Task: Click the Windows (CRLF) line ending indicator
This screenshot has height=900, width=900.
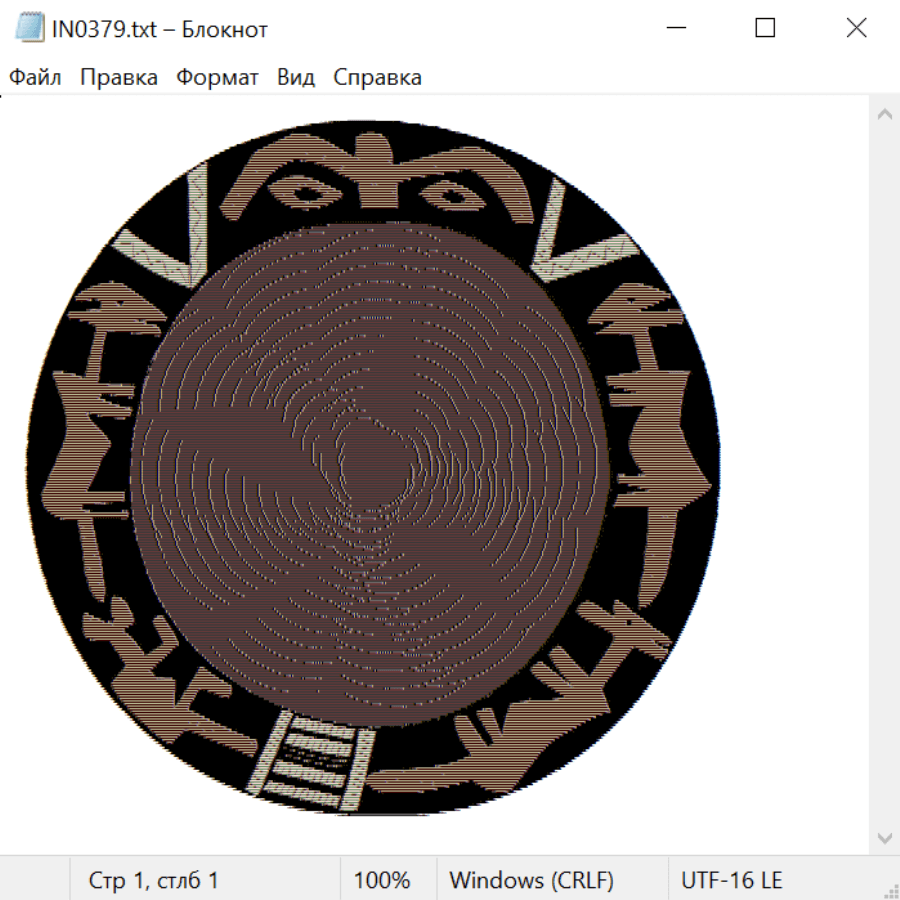Action: (531, 880)
